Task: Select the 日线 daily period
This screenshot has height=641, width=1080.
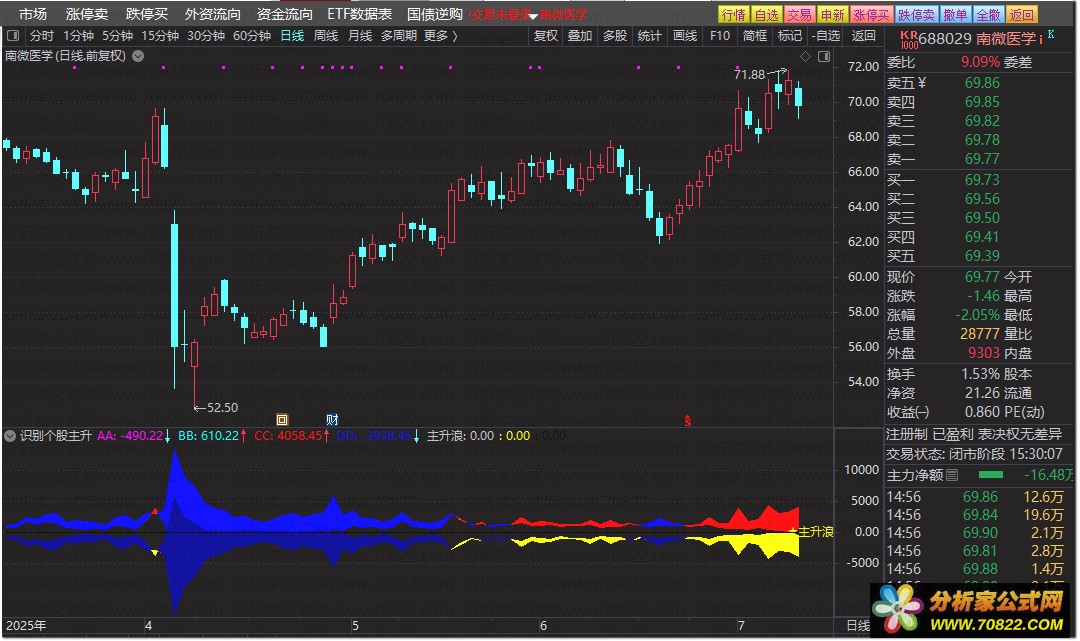Action: coord(292,35)
